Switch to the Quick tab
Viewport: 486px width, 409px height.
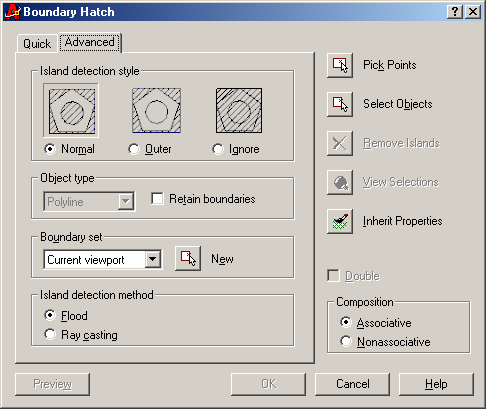pos(37,44)
